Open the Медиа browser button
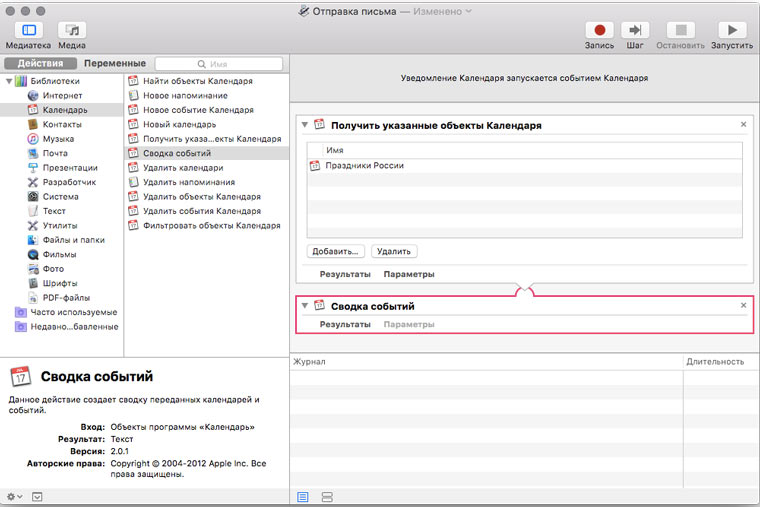The image size is (760, 507). coord(72,30)
